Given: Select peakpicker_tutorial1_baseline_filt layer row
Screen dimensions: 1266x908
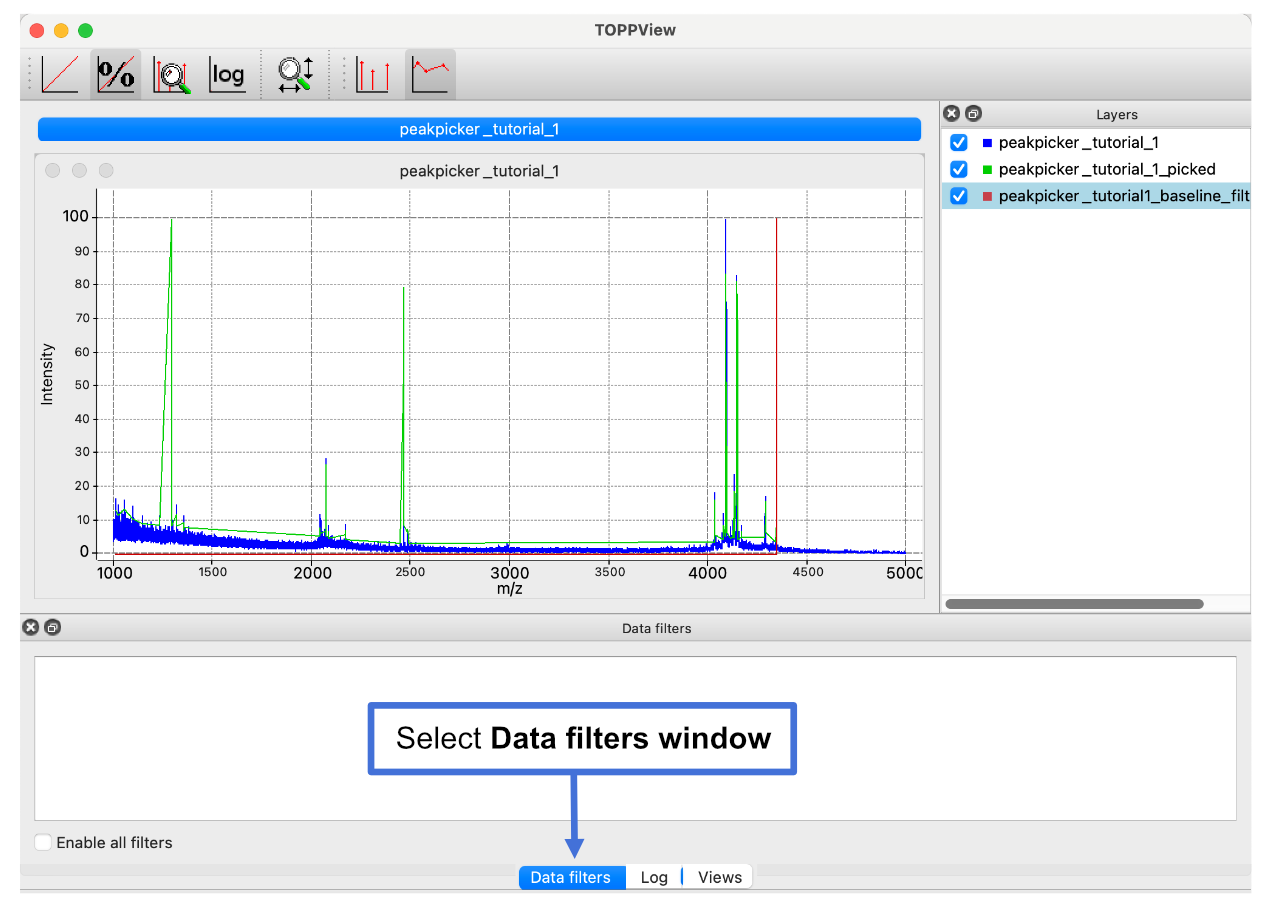Looking at the screenshot, I should [1096, 196].
